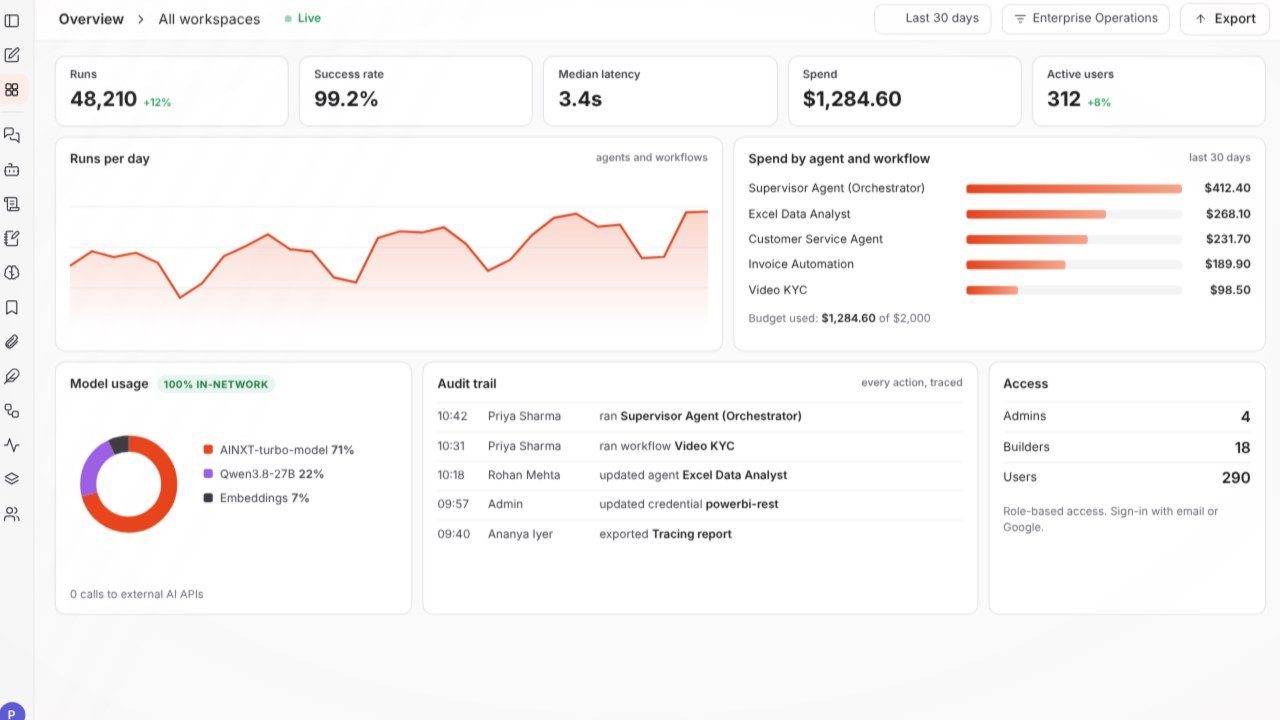Select the Embeddings 7% legend entry
1280x720 pixels.
pyautogui.click(x=256, y=498)
